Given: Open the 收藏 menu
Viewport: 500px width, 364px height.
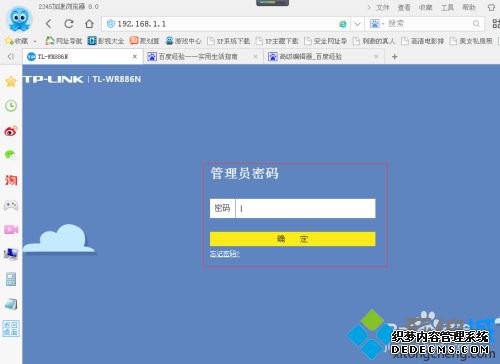Looking at the screenshot, I should 425,7.
